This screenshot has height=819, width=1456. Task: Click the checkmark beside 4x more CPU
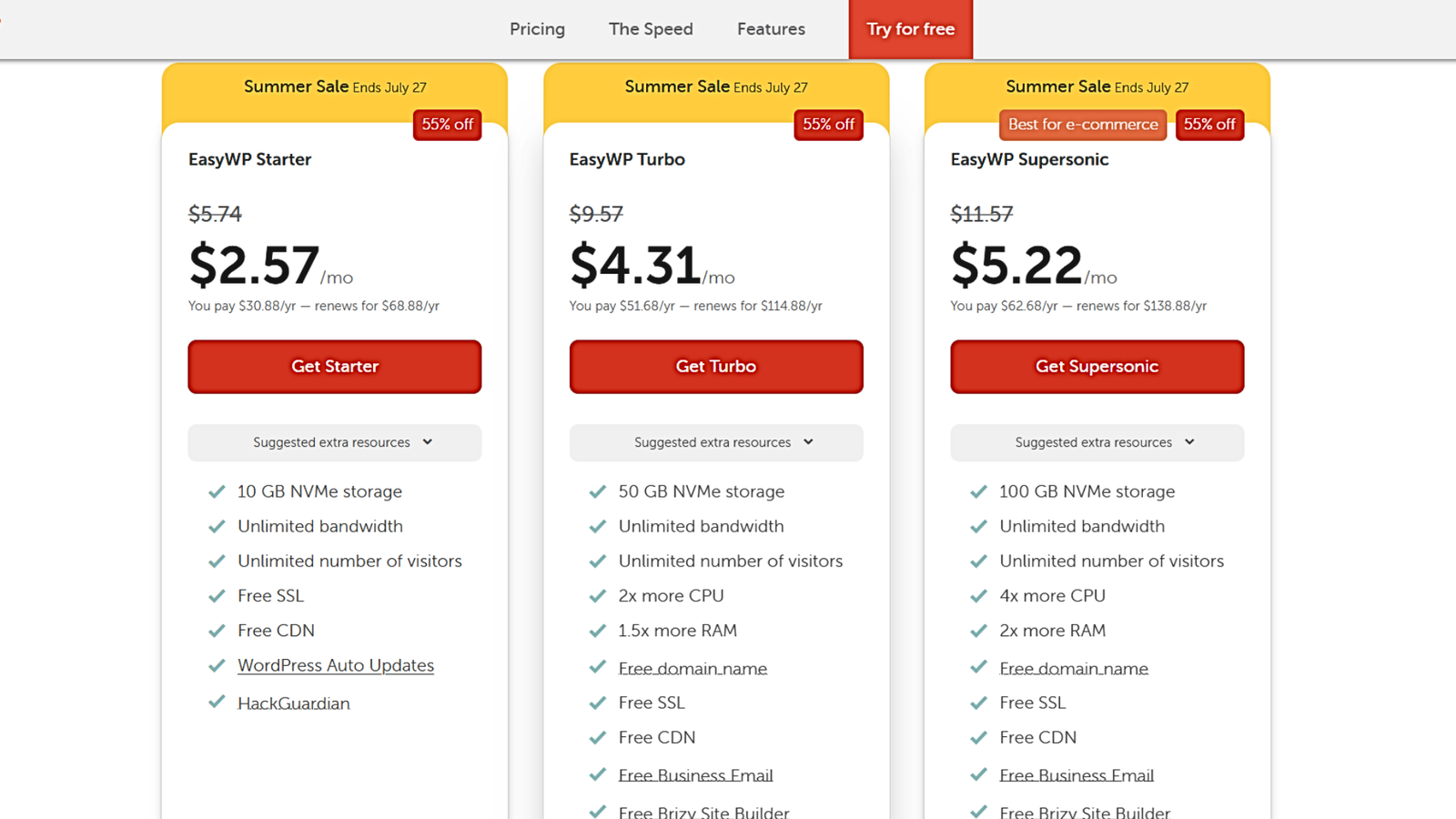coord(979,596)
